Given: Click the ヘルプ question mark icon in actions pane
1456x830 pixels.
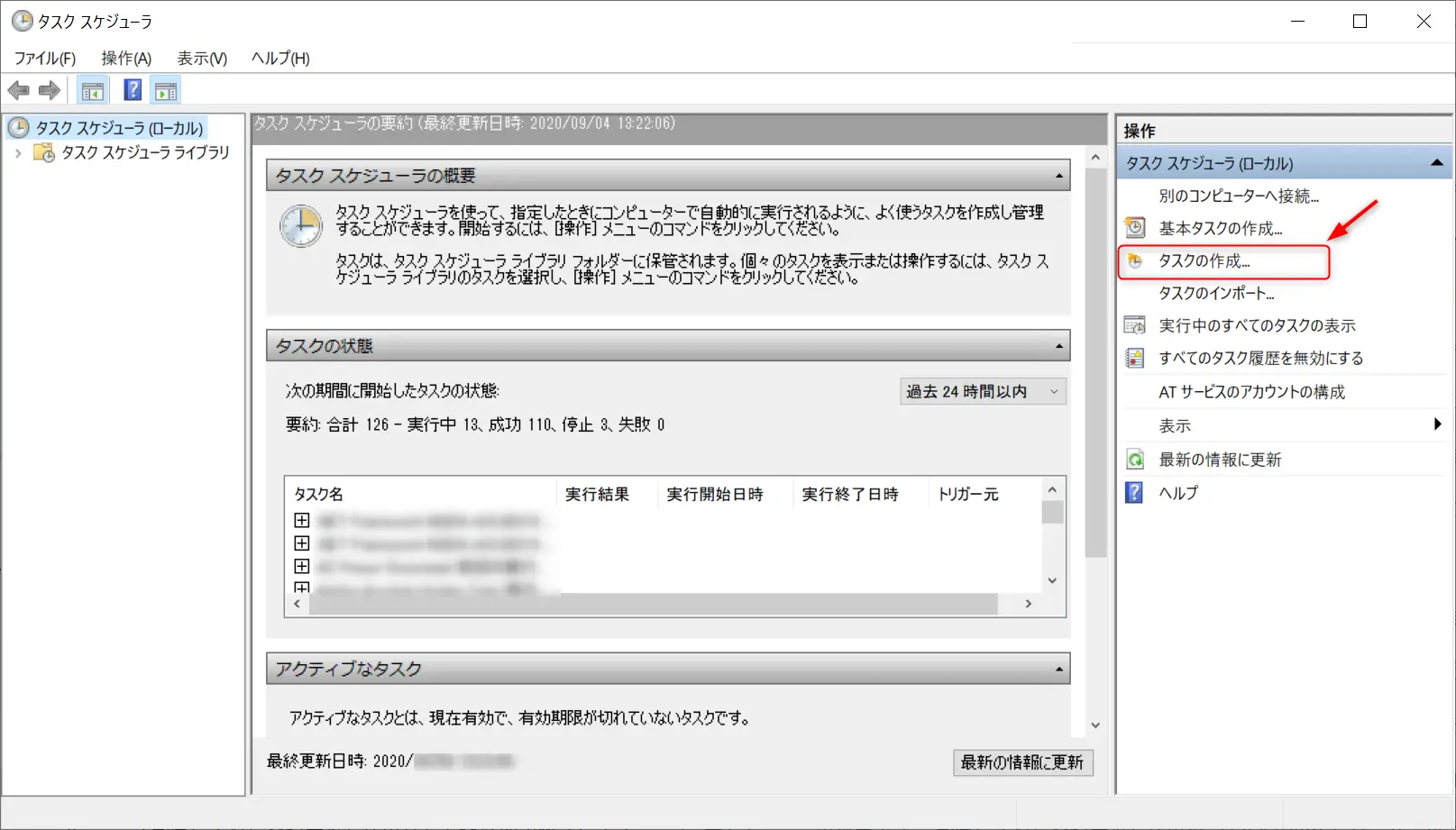Looking at the screenshot, I should click(x=1134, y=493).
